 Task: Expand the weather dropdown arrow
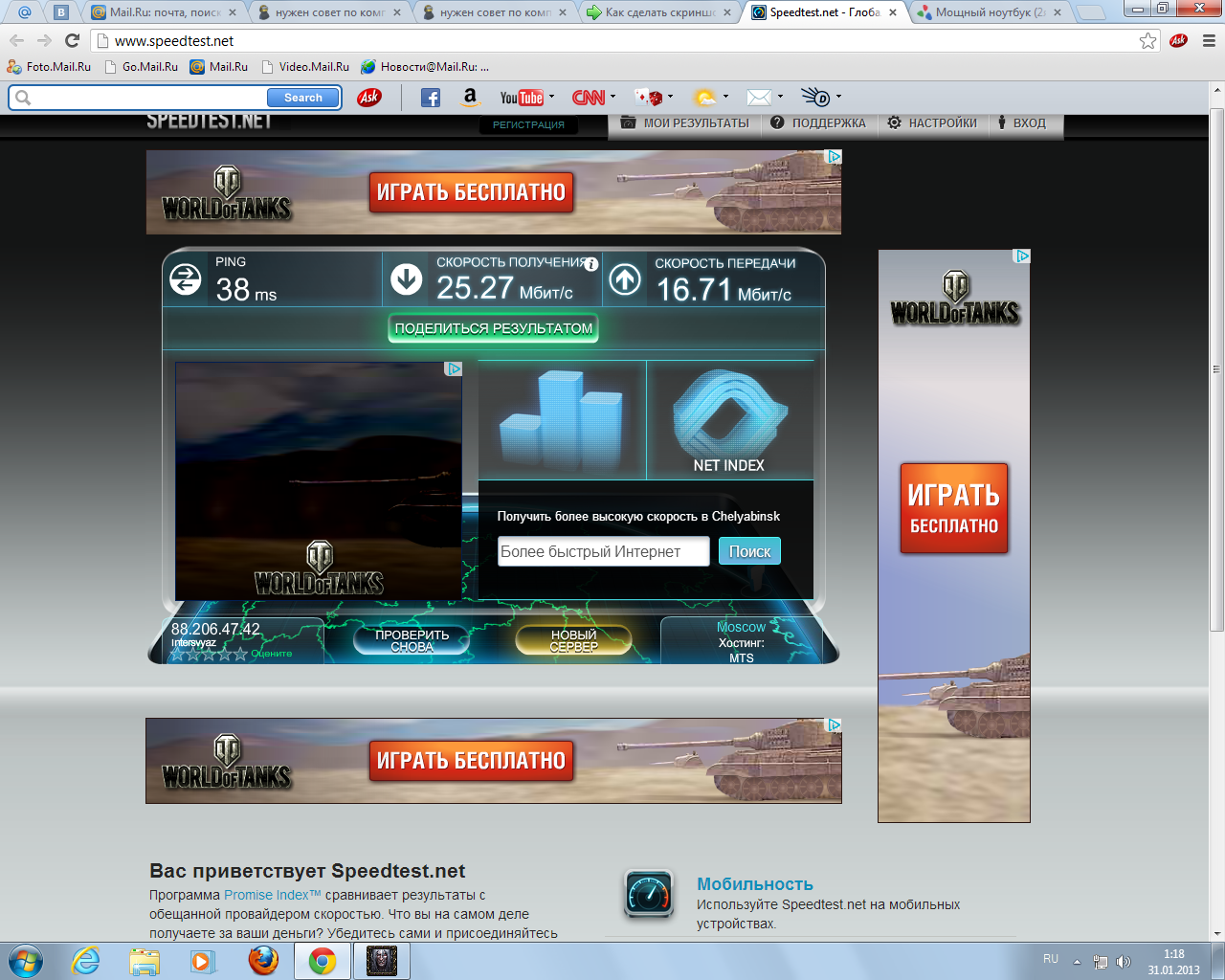(725, 97)
